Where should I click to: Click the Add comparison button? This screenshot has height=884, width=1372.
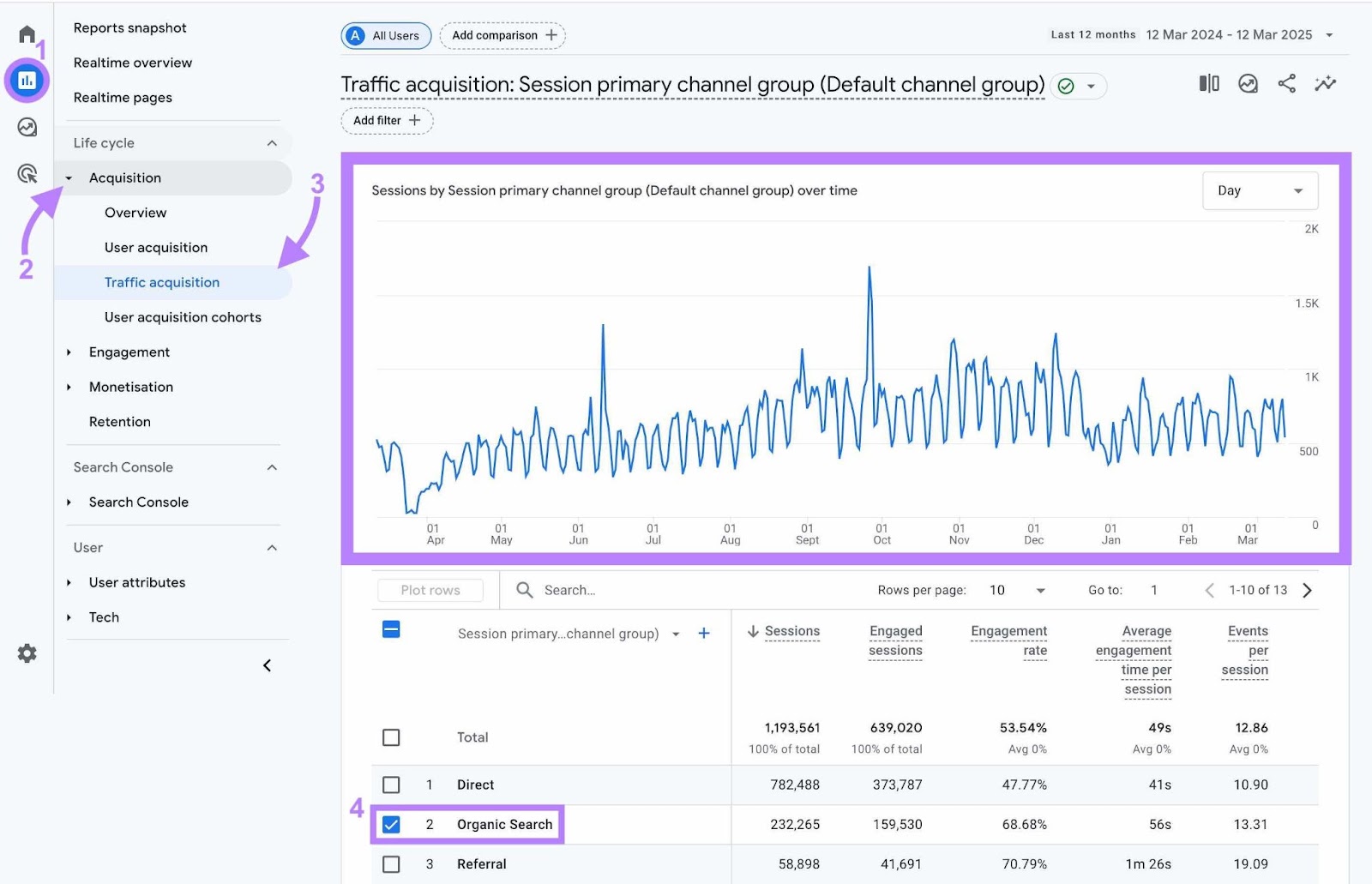[502, 35]
